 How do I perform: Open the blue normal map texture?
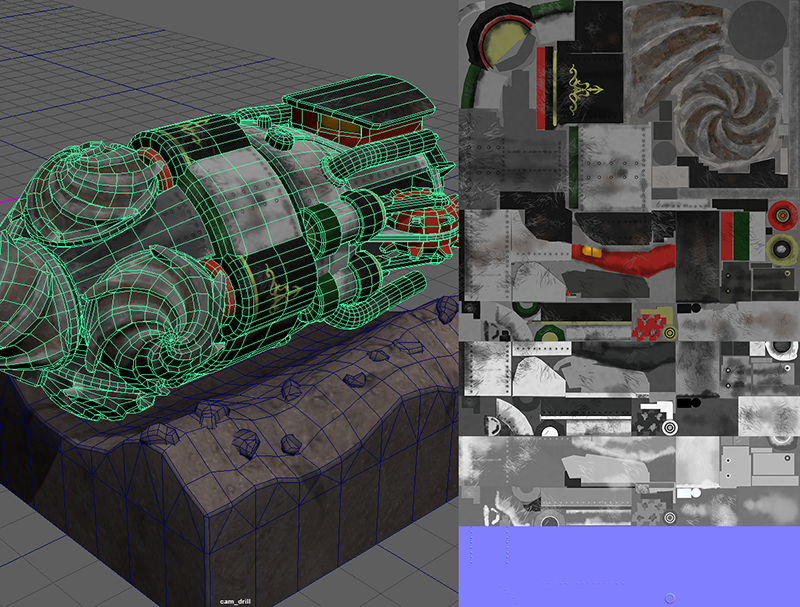[x=629, y=567]
